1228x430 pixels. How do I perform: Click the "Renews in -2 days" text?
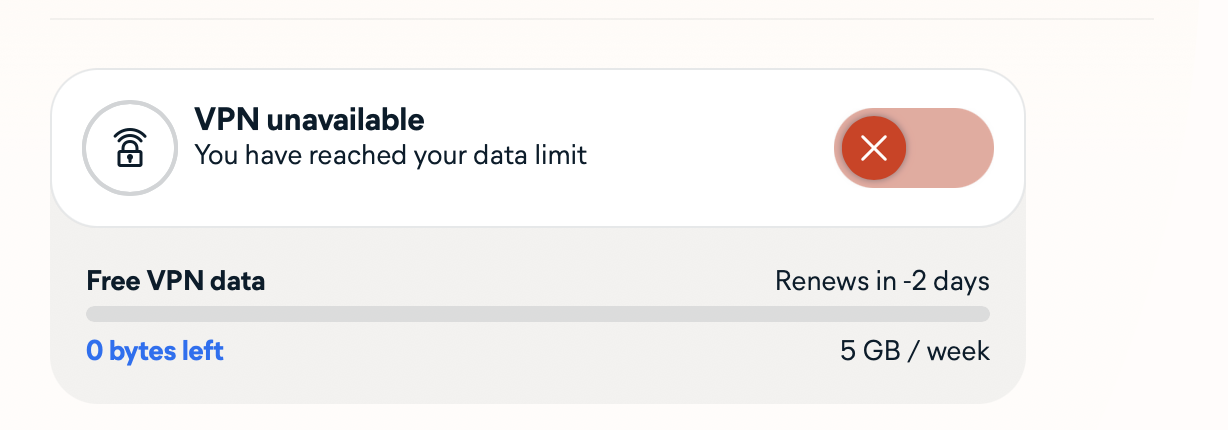point(882,281)
